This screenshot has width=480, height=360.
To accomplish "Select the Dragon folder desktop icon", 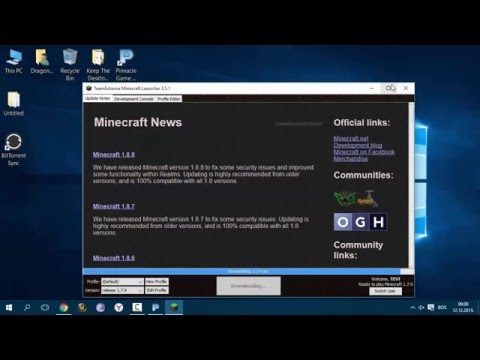I will 42,61.
